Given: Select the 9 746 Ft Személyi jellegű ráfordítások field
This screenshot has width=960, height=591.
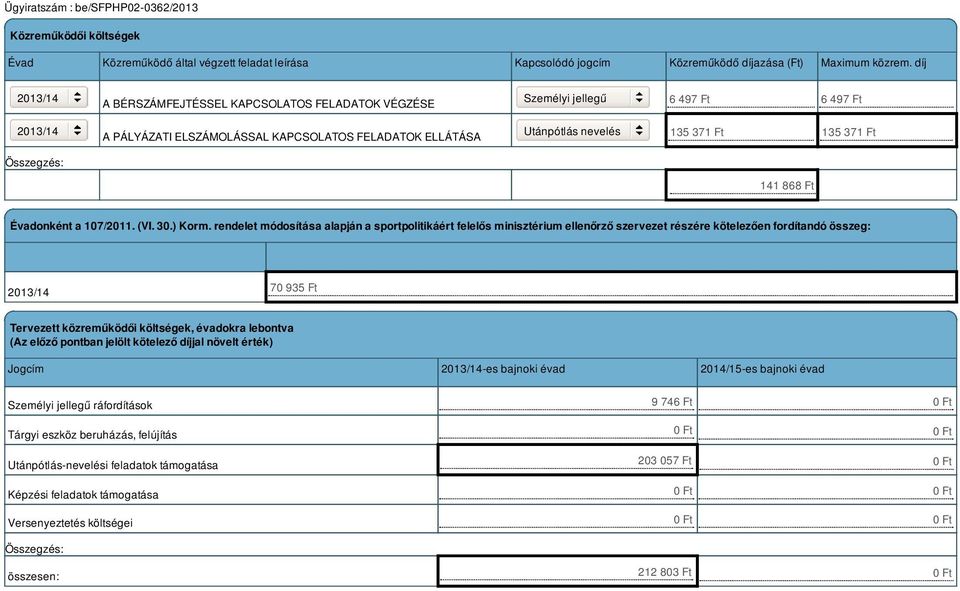Looking at the screenshot, I should (566, 402).
